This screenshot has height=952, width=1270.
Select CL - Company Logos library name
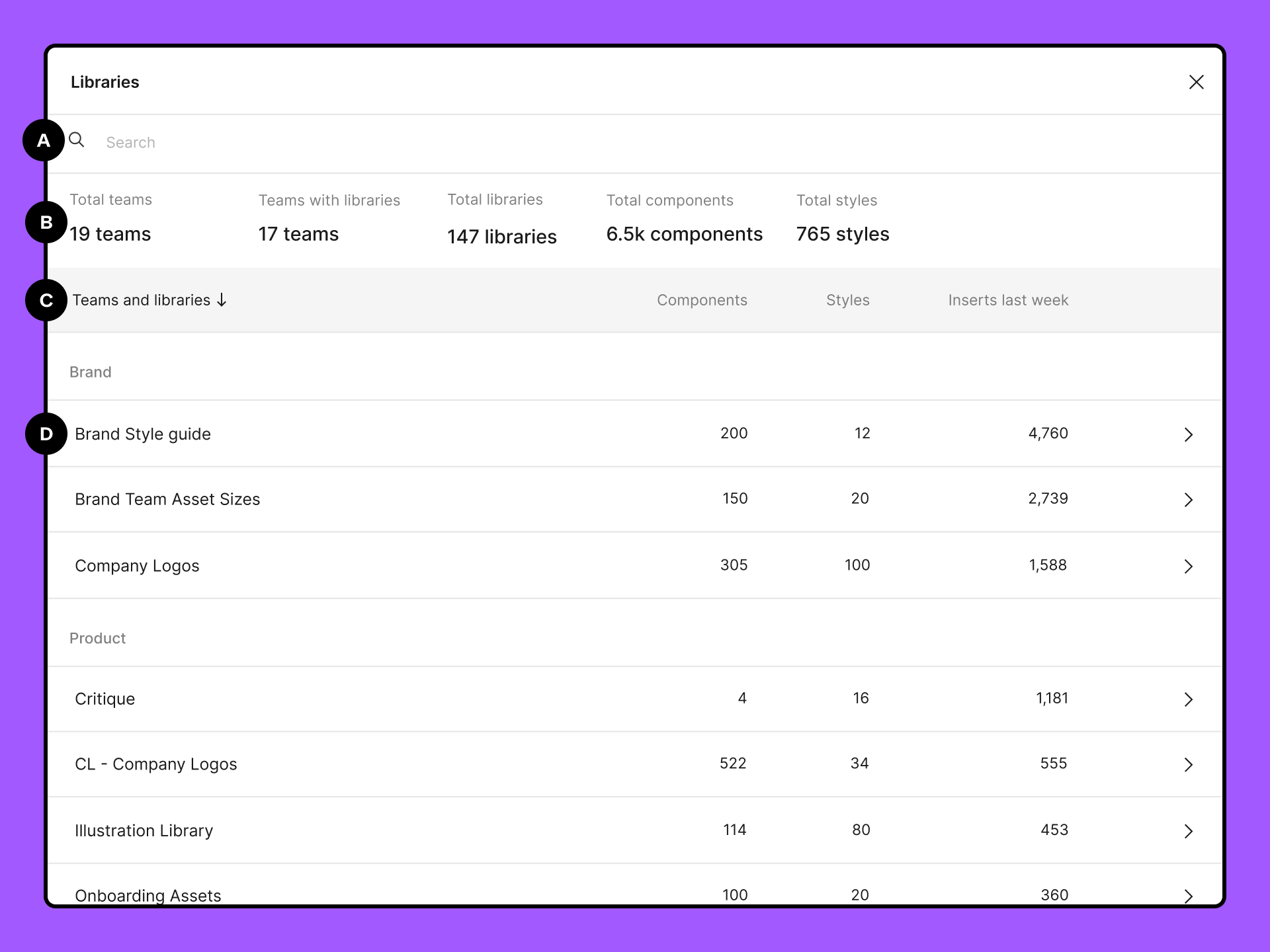point(155,764)
